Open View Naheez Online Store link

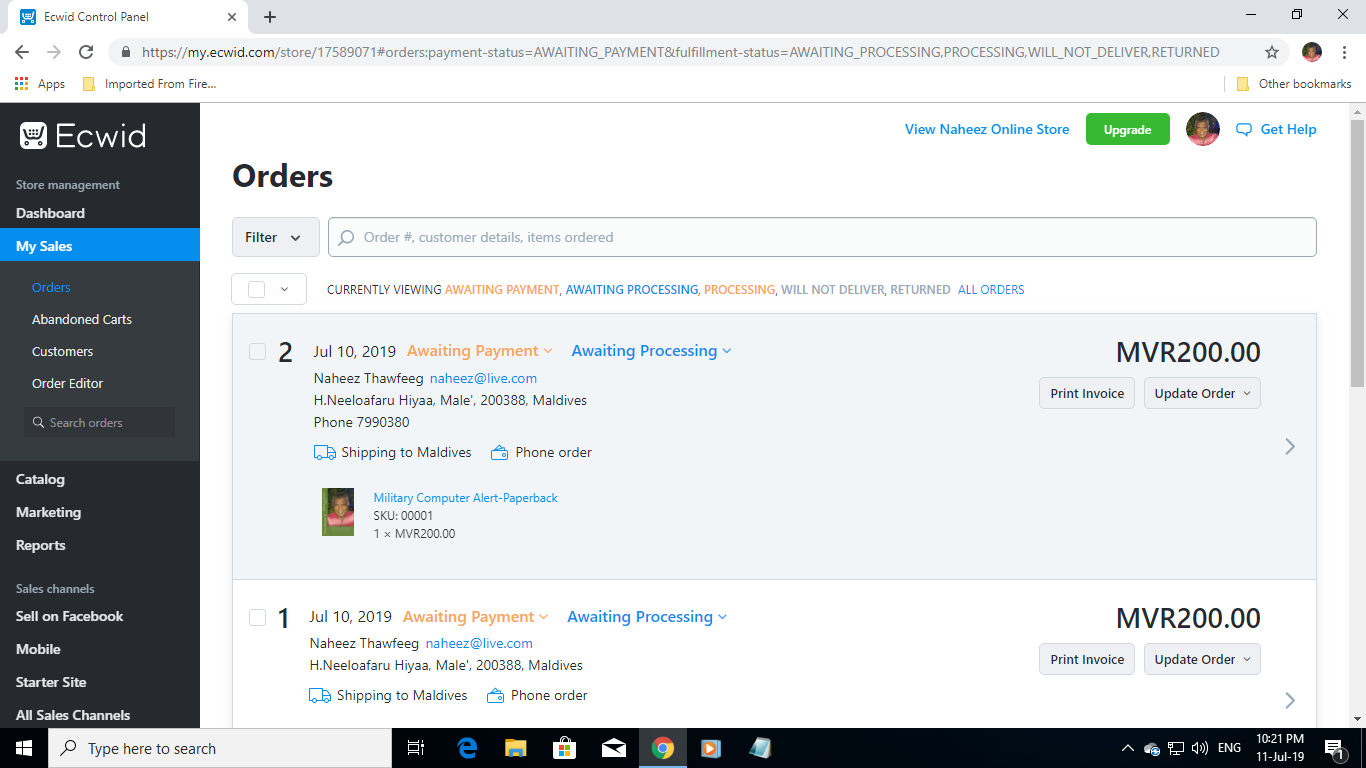coord(987,129)
